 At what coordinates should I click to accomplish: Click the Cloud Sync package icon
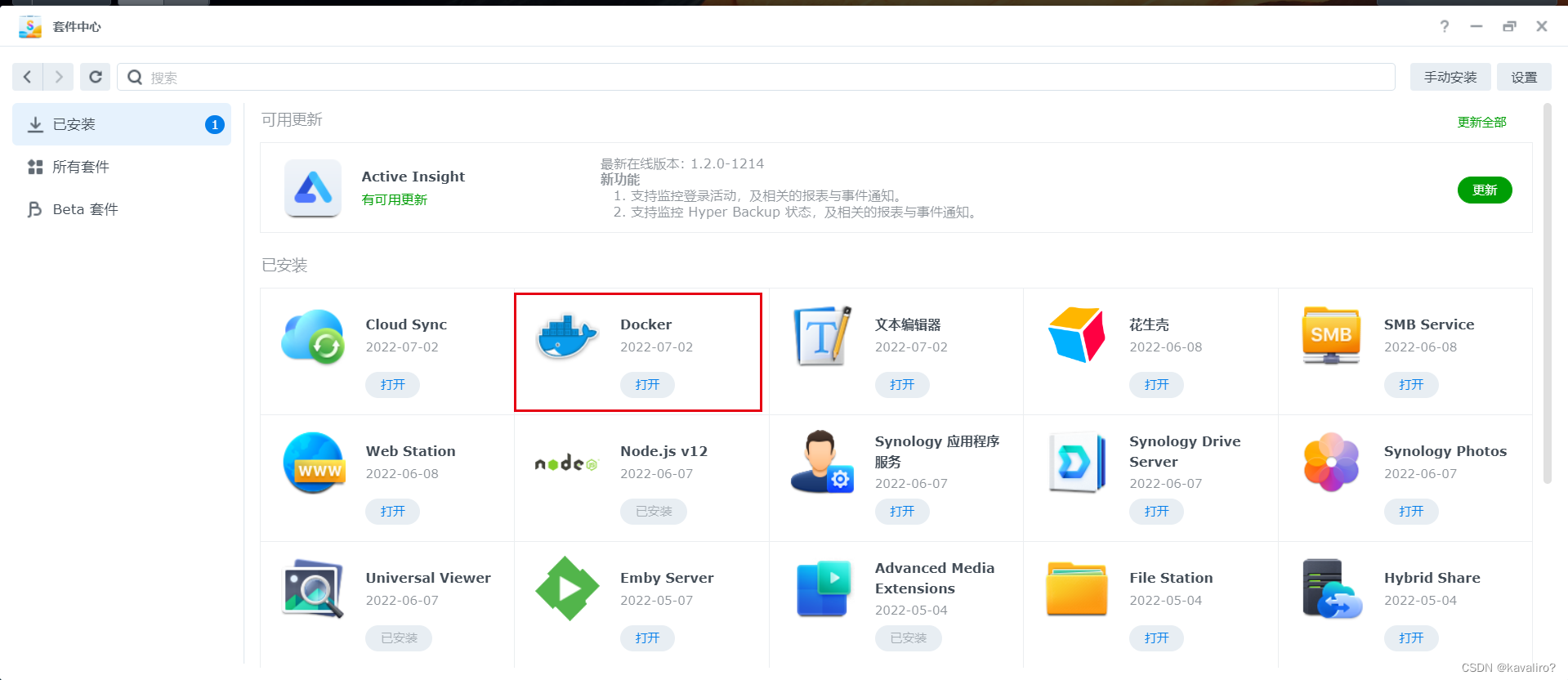point(313,336)
